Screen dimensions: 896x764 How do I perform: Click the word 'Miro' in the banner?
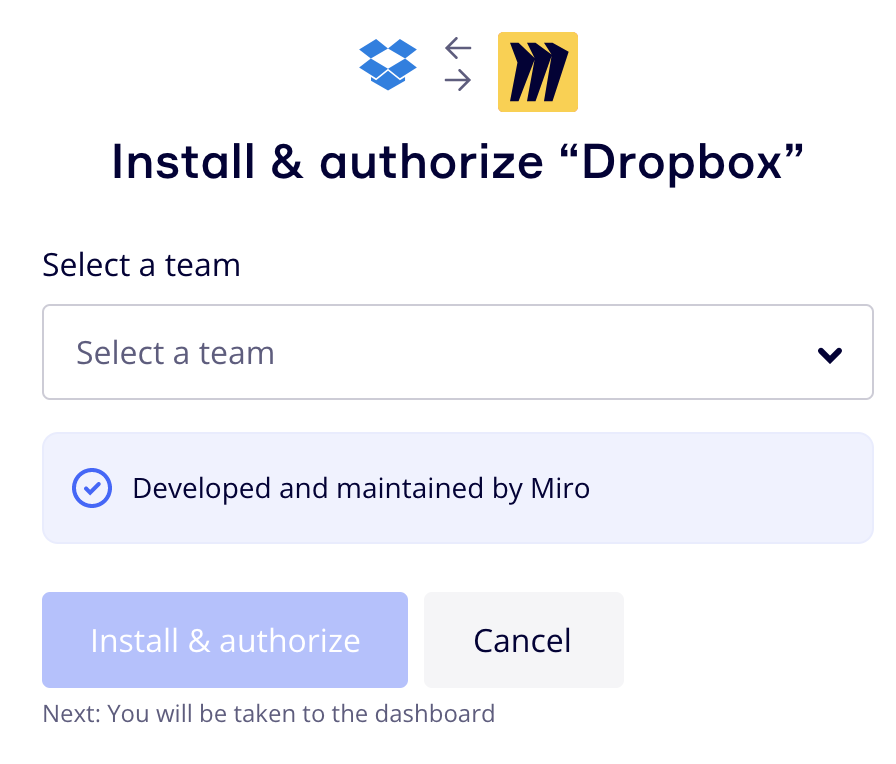click(557, 488)
